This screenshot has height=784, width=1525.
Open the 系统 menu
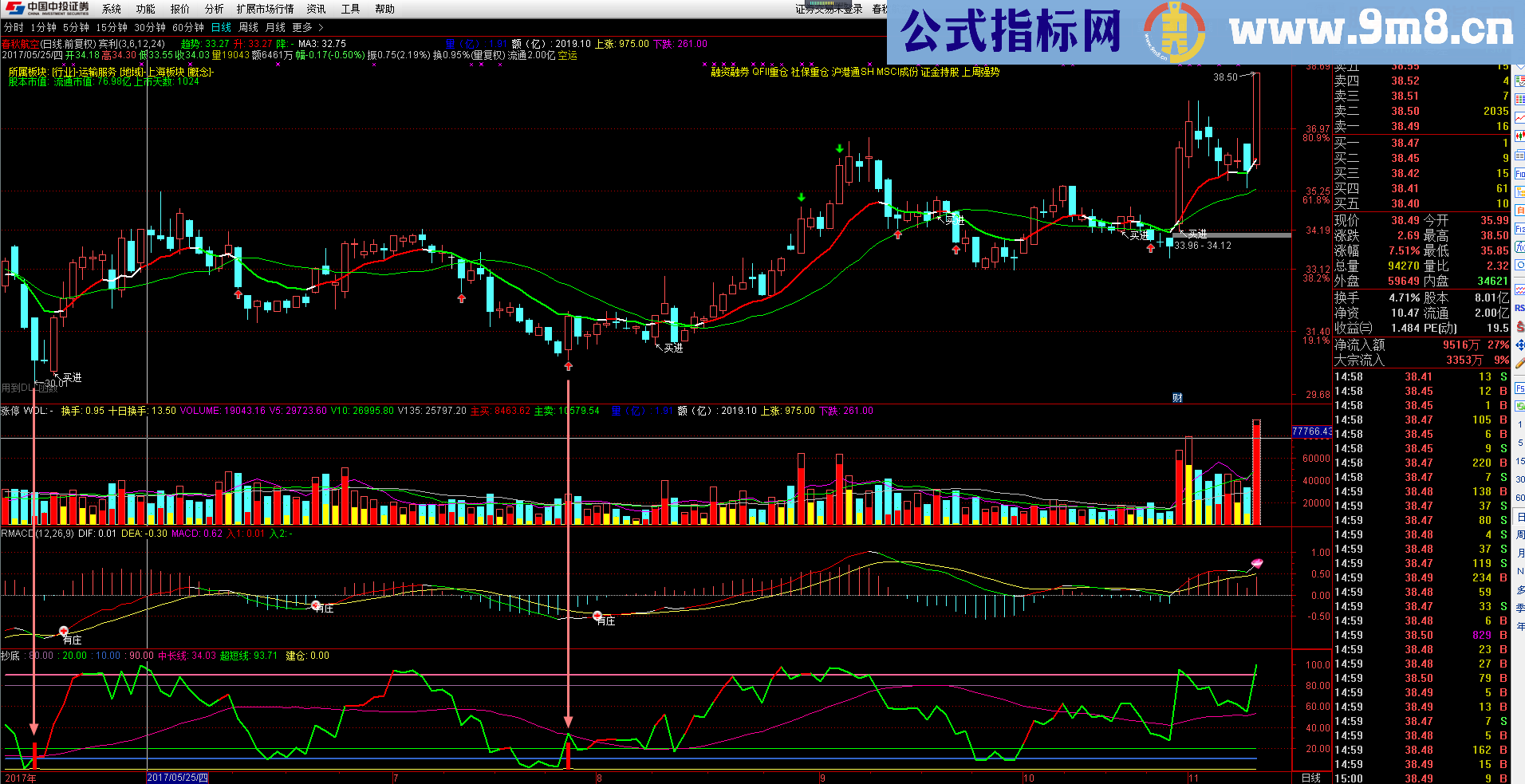[112, 9]
